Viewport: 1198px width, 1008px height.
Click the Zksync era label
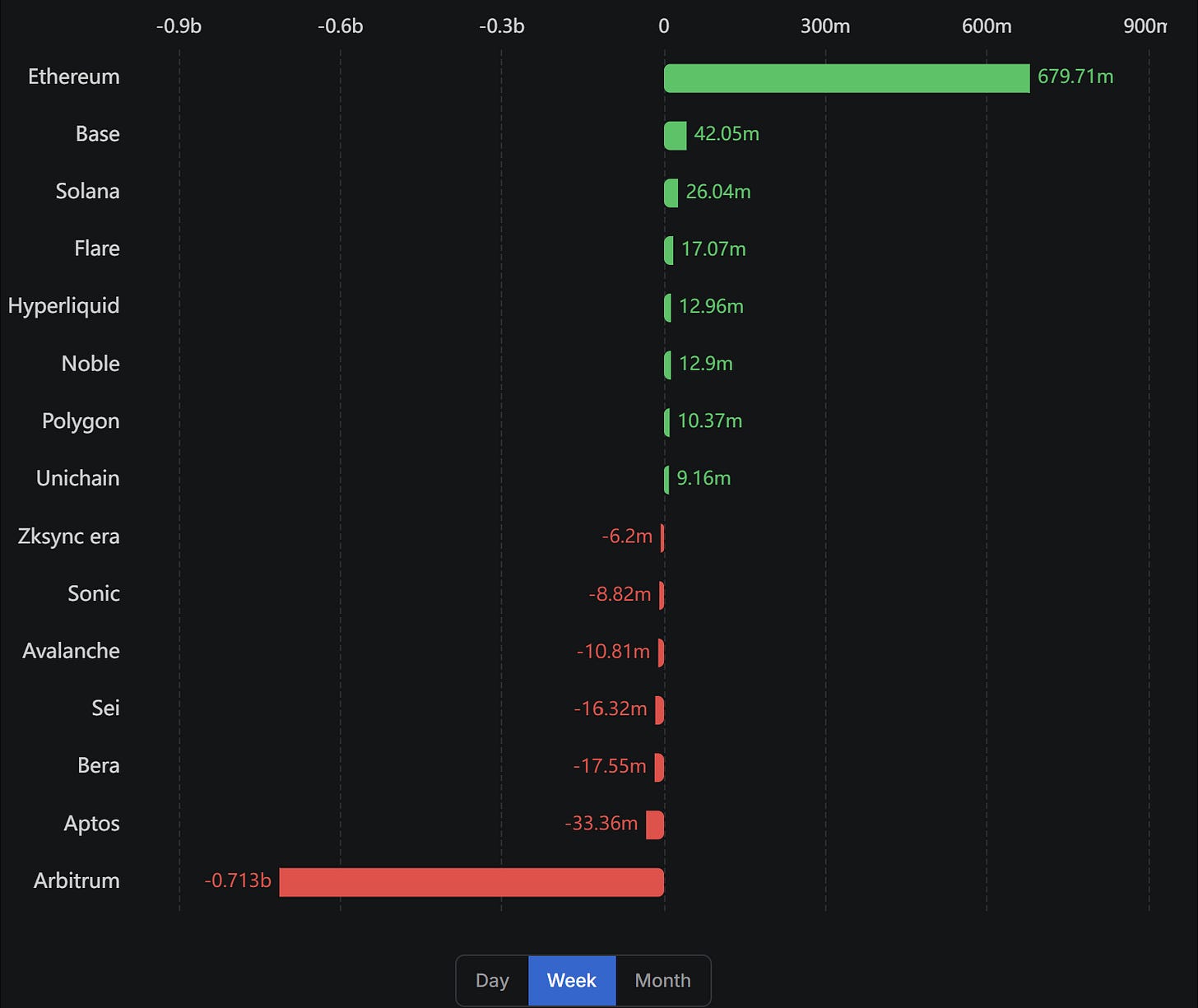[69, 537]
